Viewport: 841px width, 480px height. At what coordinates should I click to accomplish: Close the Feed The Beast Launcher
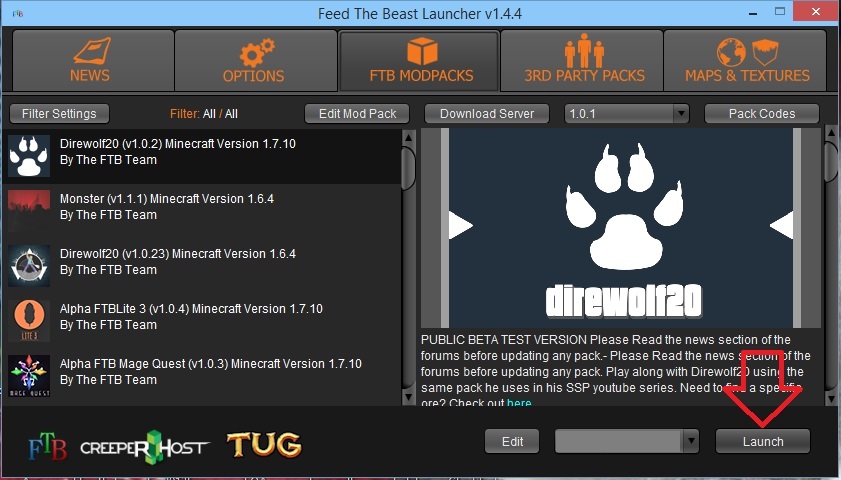pos(816,11)
